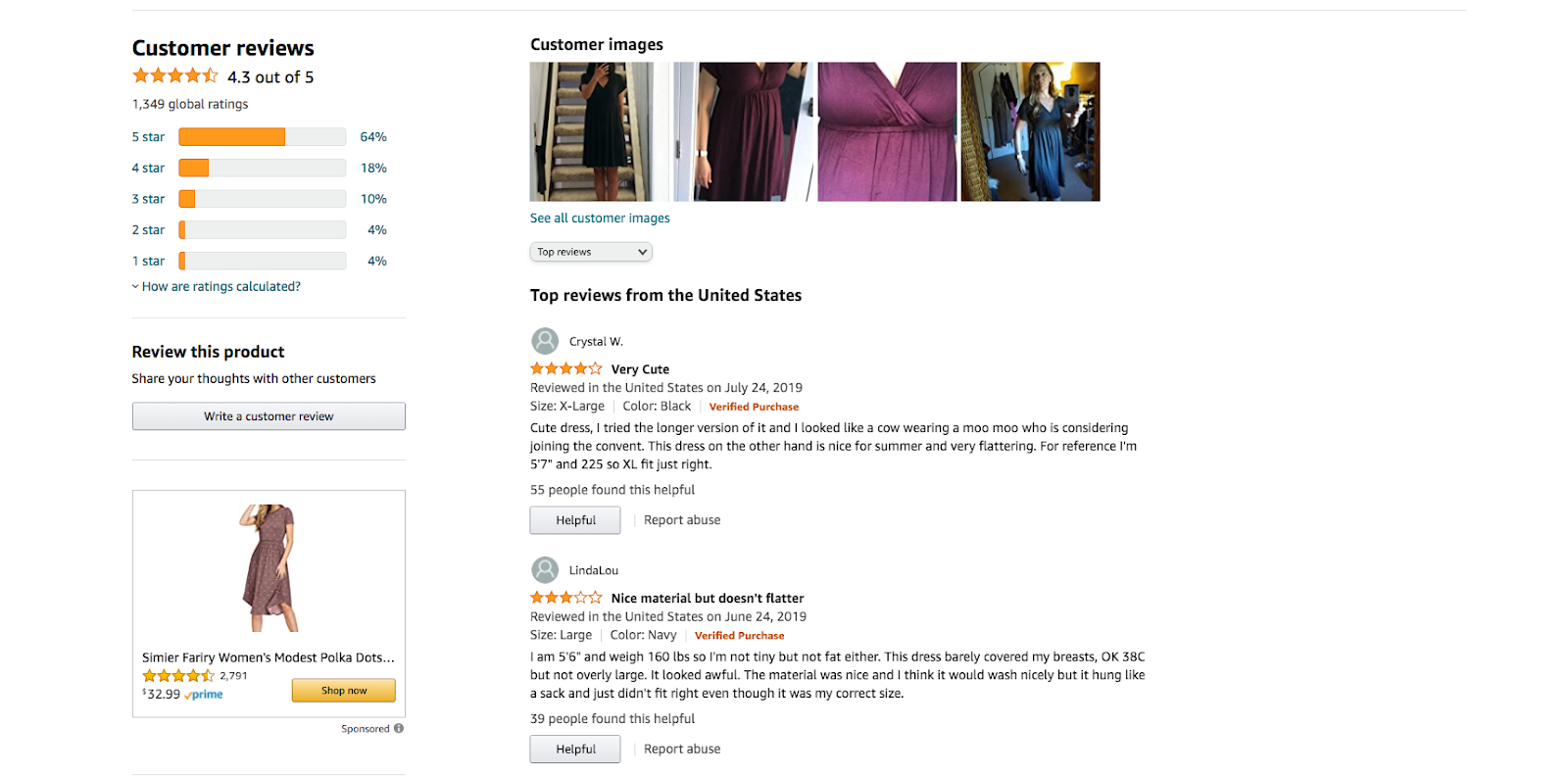
Task: Click Crystal W. profile avatar icon
Action: [x=545, y=341]
